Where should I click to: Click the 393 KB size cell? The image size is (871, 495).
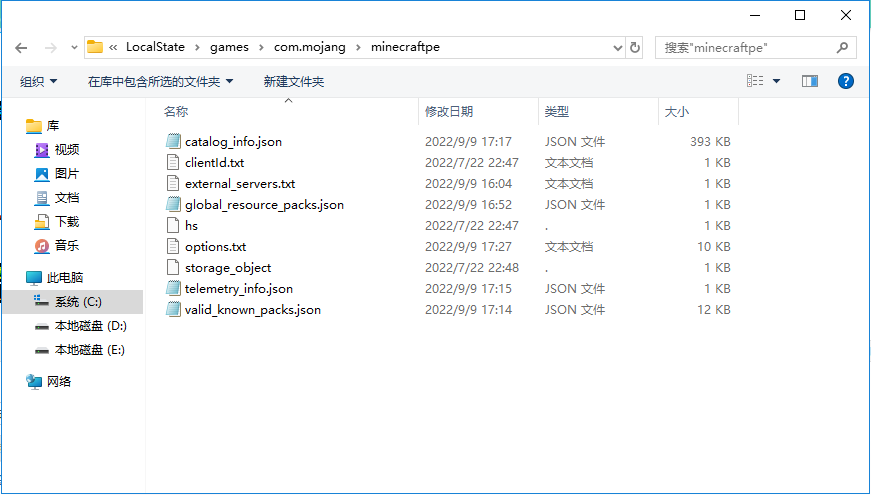point(710,142)
